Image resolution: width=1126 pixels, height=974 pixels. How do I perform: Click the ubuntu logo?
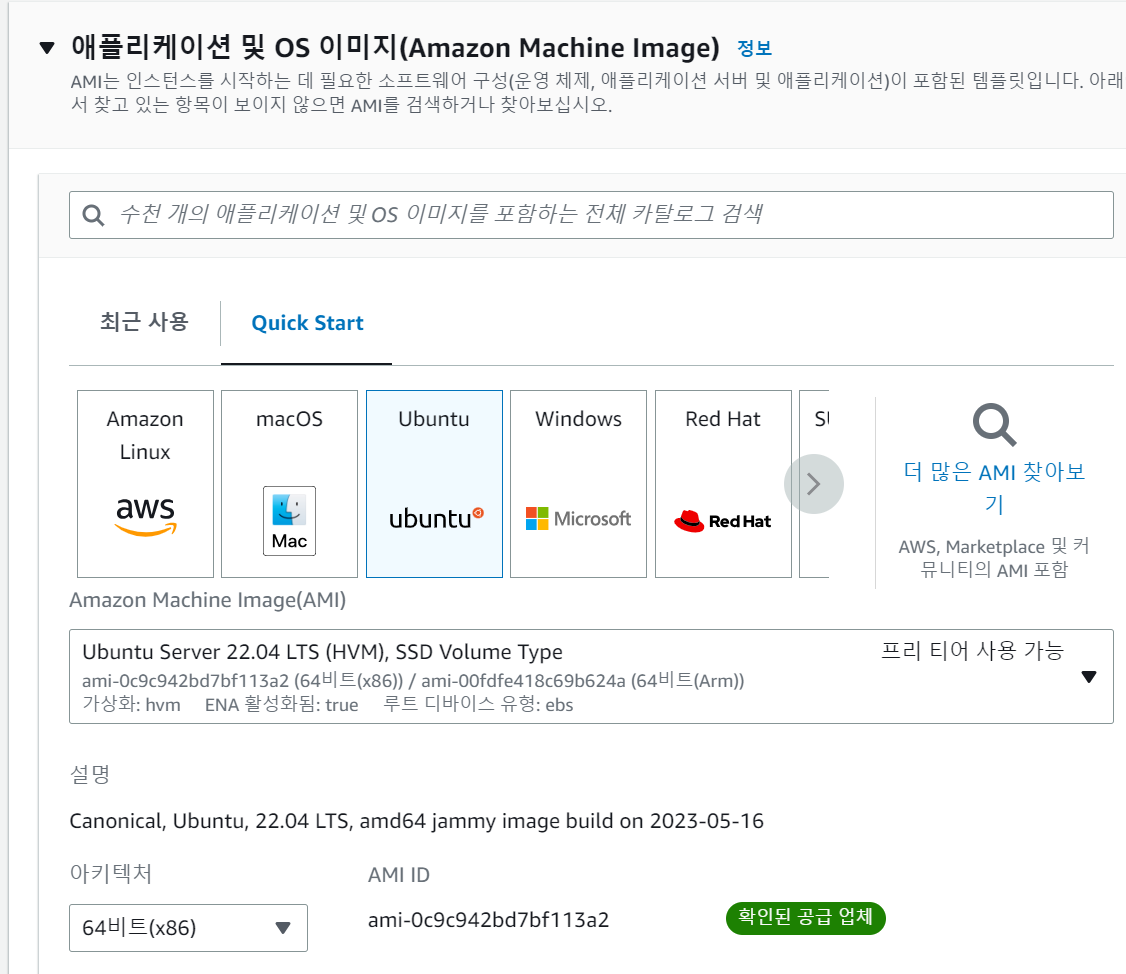(436, 518)
